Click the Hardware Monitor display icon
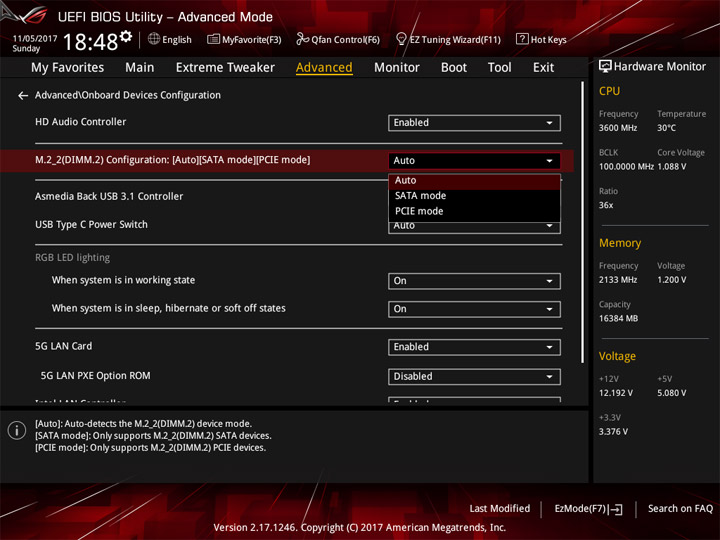The image size is (720, 540). [605, 67]
